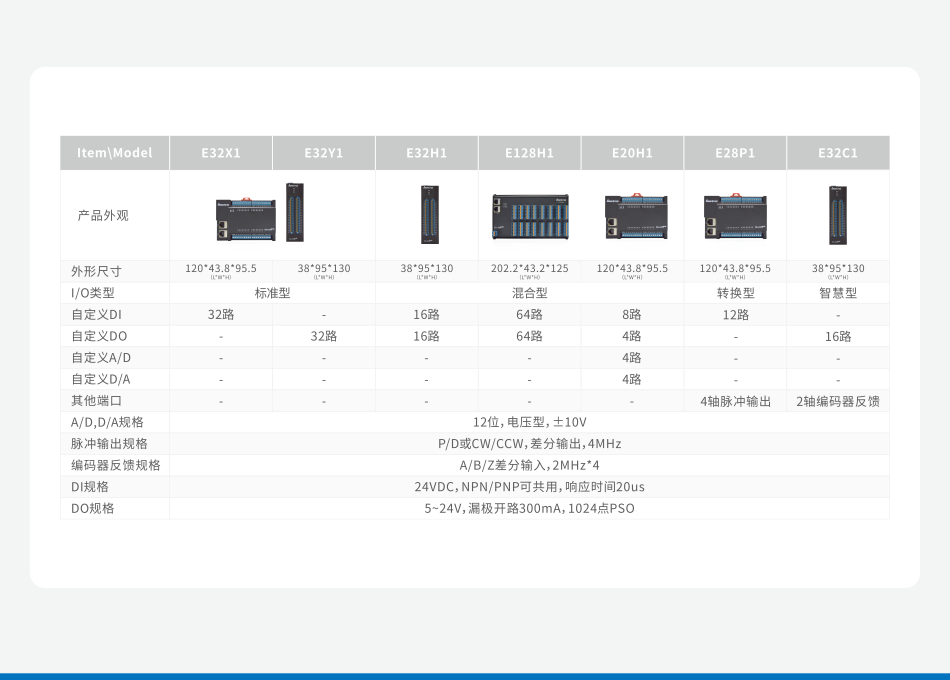The width and height of the screenshot is (950, 680).
Task: Select the 转换型 I/O type cell
Action: 736,293
